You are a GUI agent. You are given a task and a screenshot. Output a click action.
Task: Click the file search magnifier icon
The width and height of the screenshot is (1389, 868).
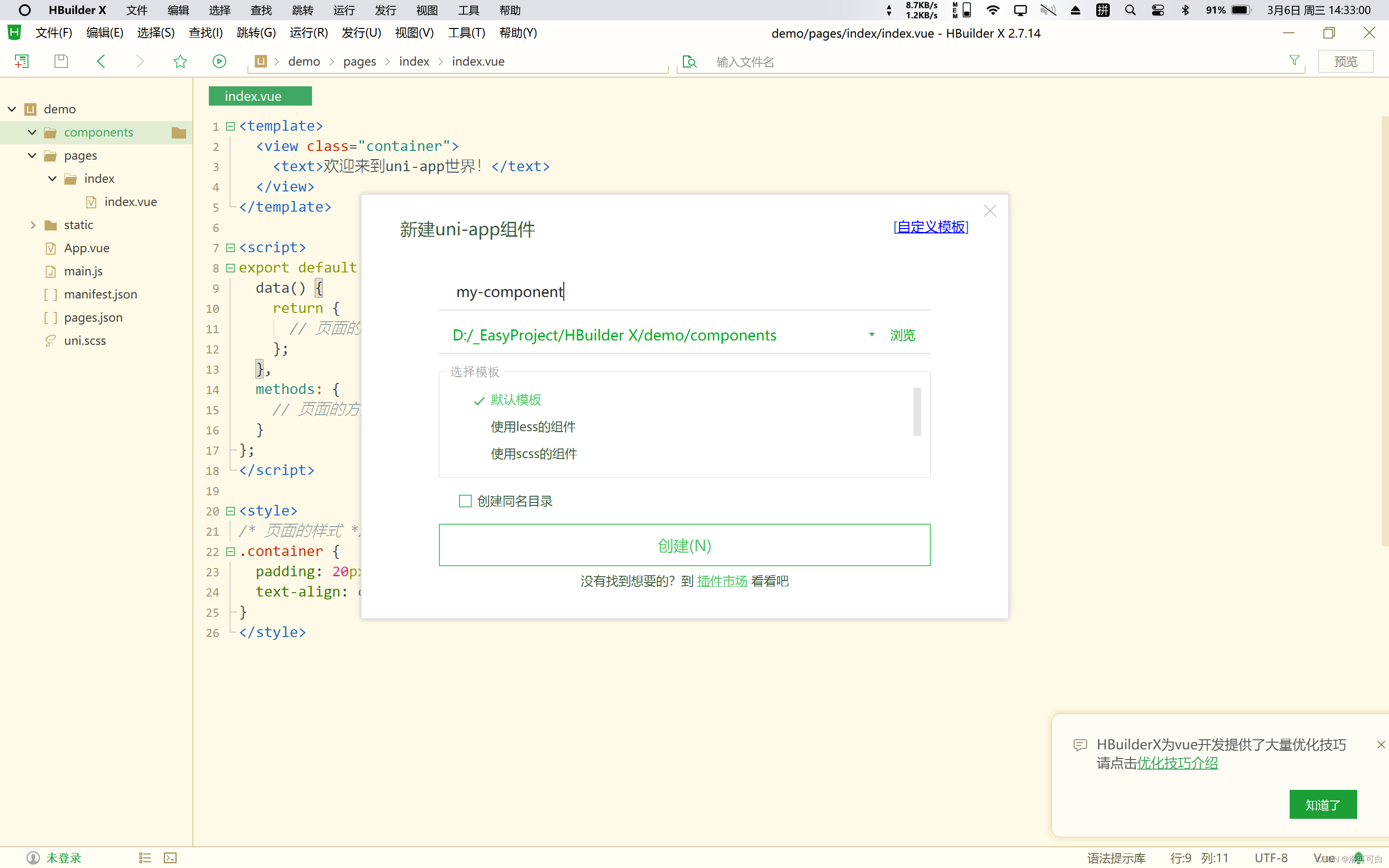[x=689, y=61]
